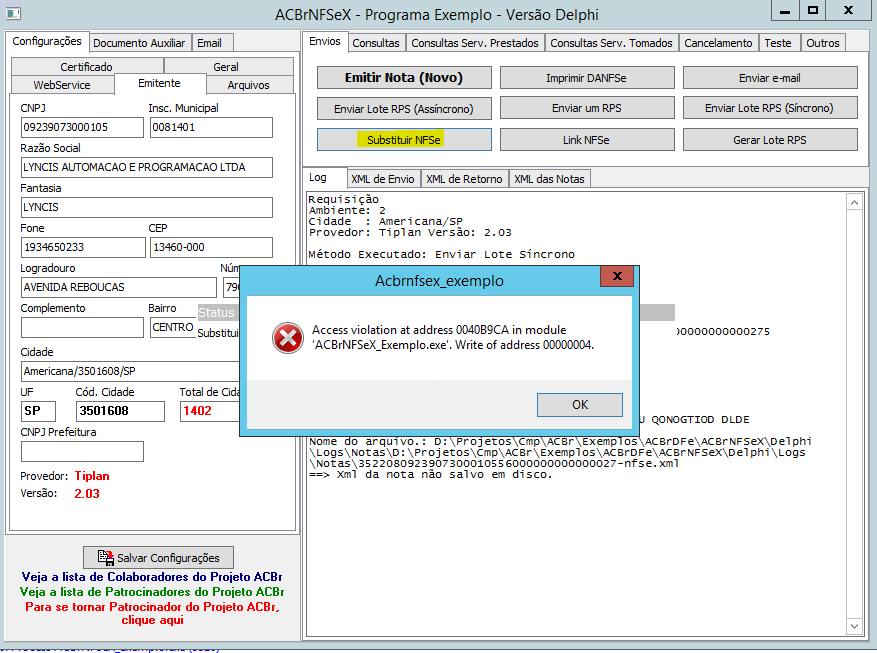Switch to the Documento Auxiliar tab

pyautogui.click(x=139, y=43)
